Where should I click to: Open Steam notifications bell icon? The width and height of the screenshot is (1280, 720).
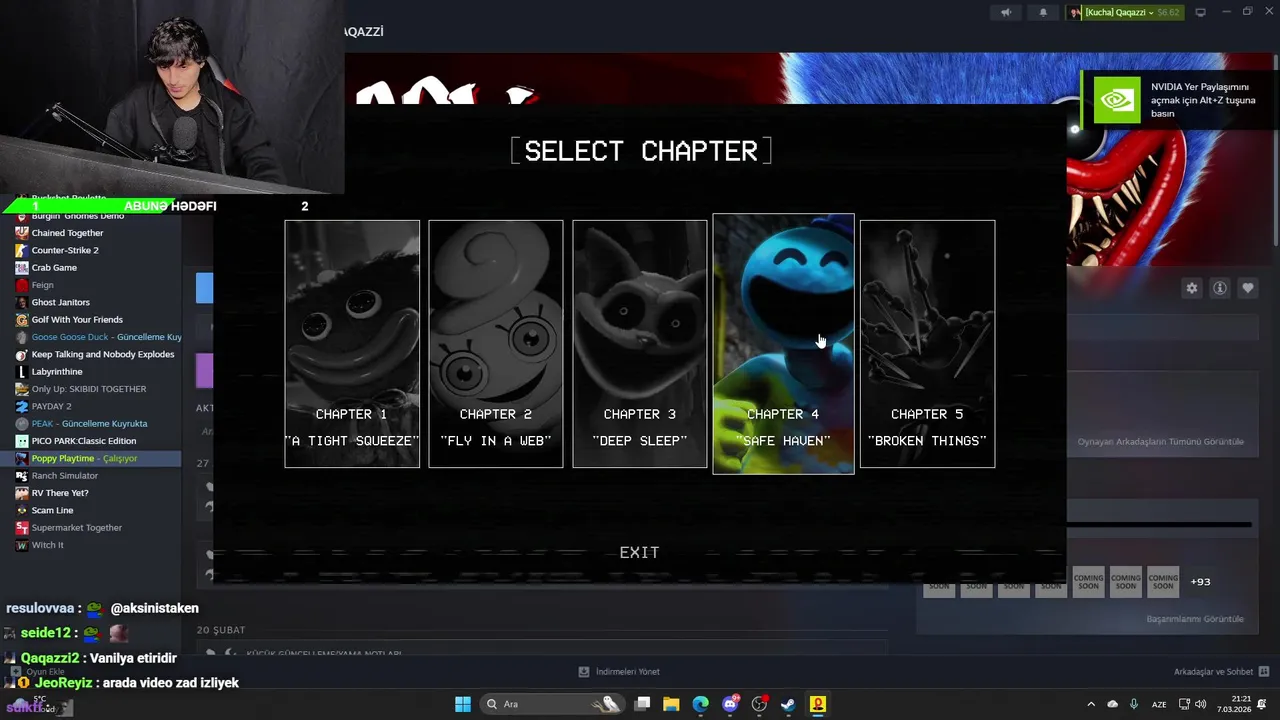[1043, 12]
